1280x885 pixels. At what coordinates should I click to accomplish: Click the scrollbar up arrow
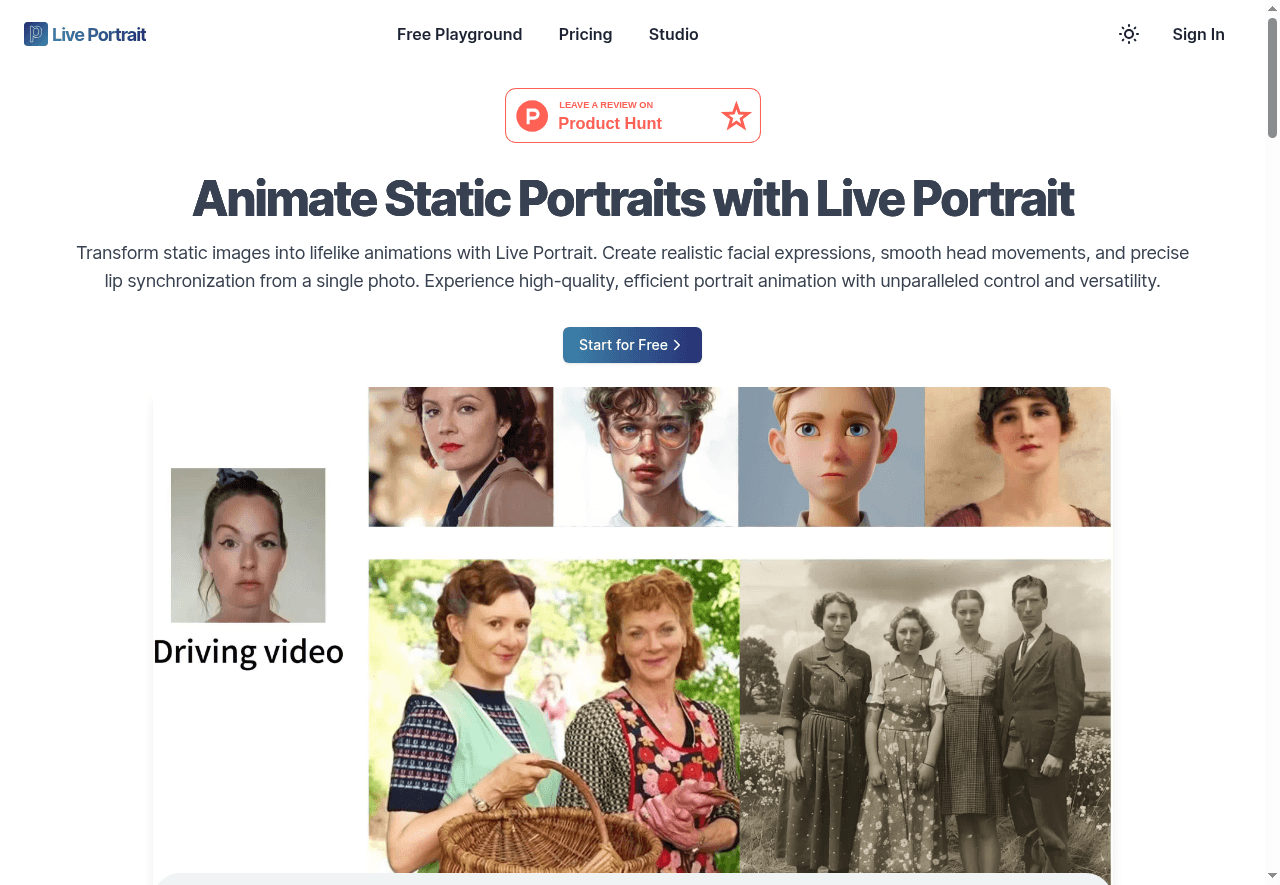tap(1272, 7)
